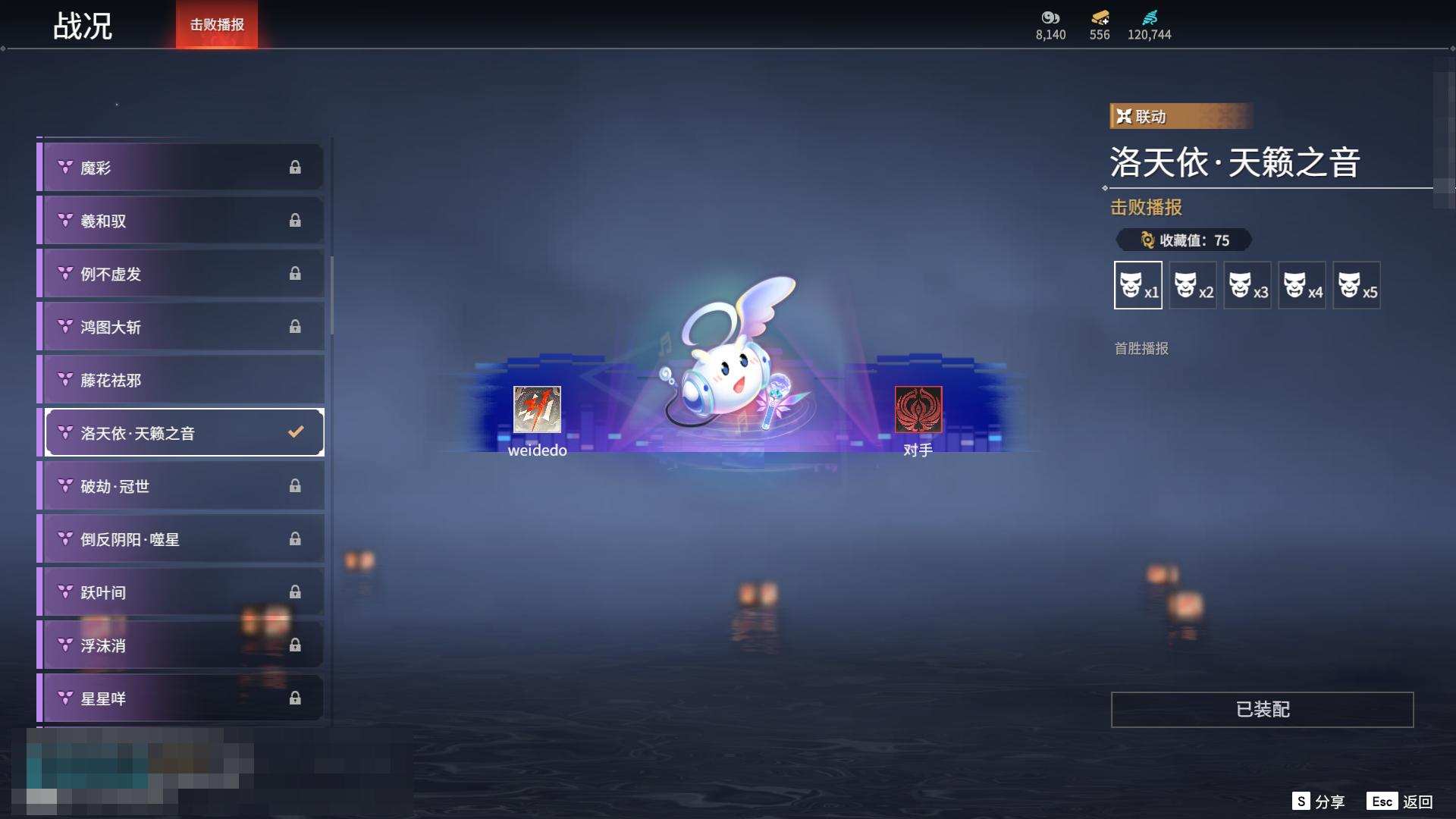The height and width of the screenshot is (819, 1456).
Task: Click the weidedo player avatar icon
Action: click(537, 410)
